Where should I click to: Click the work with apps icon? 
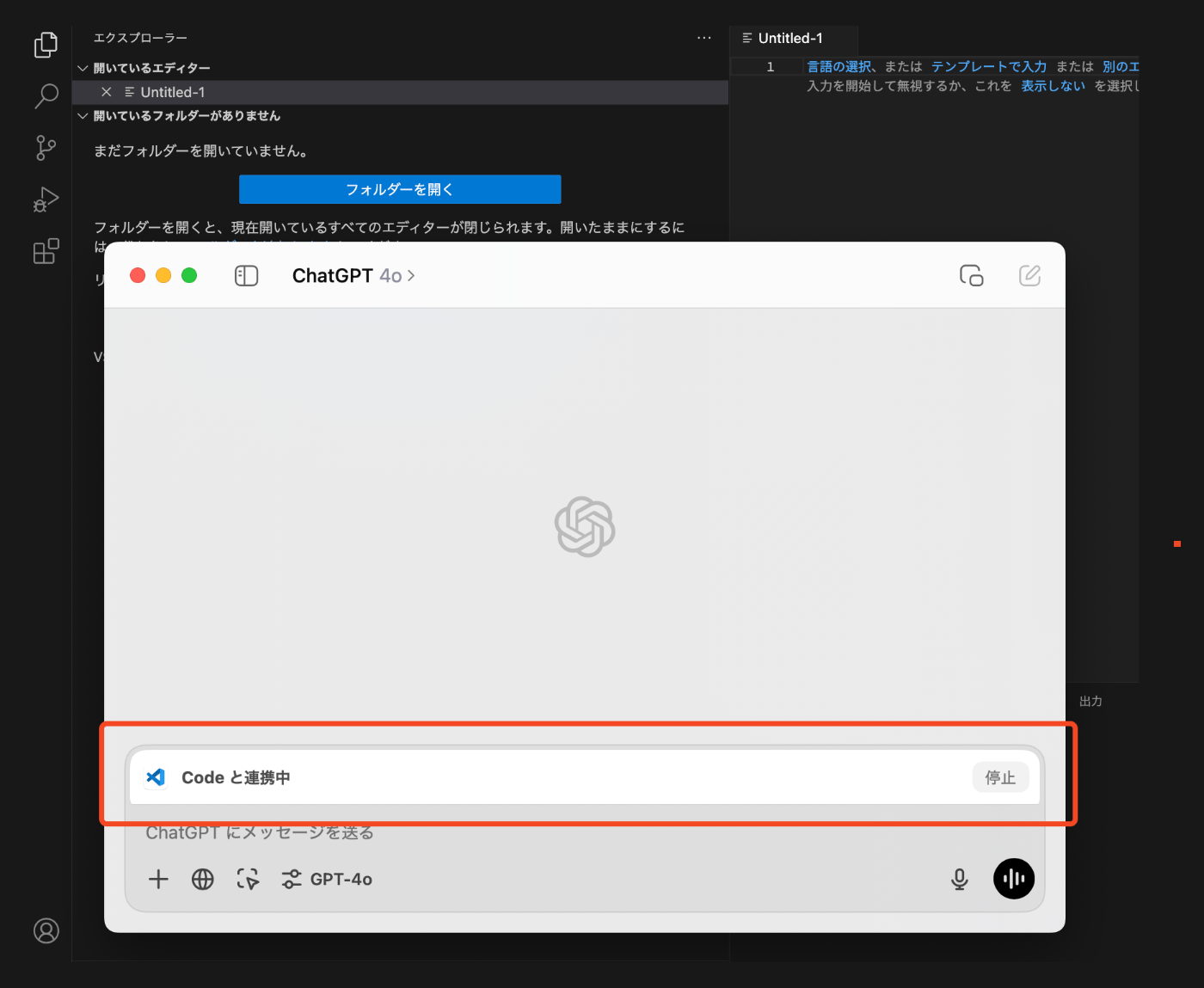click(x=248, y=879)
